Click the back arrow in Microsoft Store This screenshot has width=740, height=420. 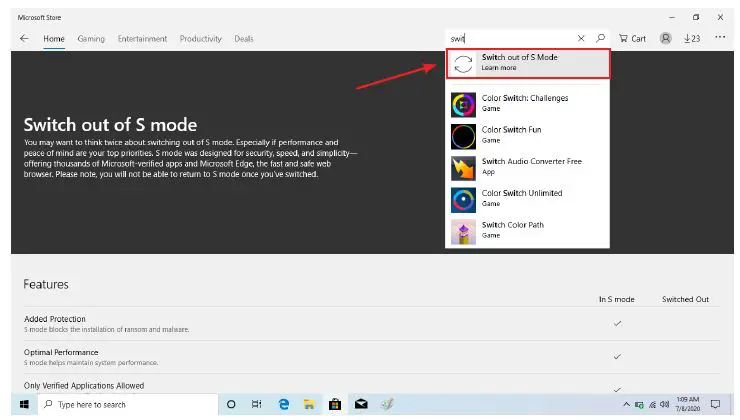24,39
